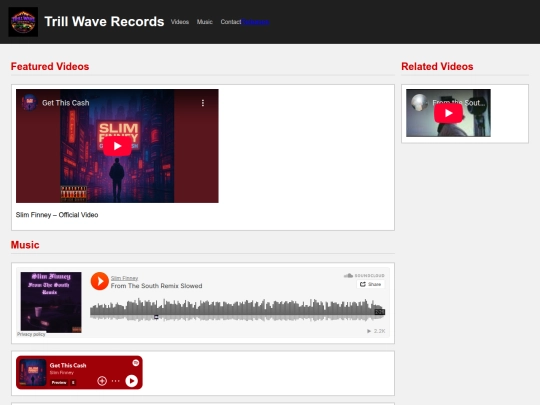Open the SoundCloud Privacy policy link
This screenshot has height=405, width=540.
click(x=31, y=334)
